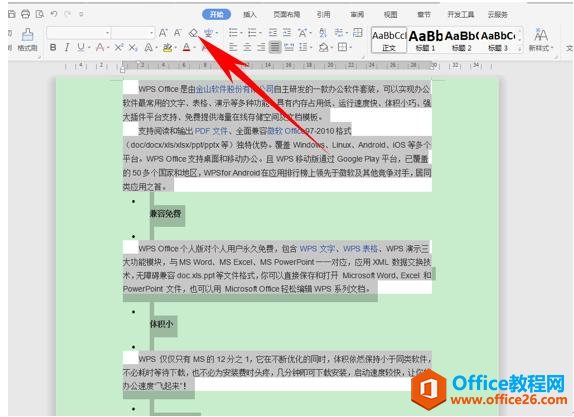Open the font name dropdown
The width and height of the screenshot is (574, 417).
click(x=107, y=33)
